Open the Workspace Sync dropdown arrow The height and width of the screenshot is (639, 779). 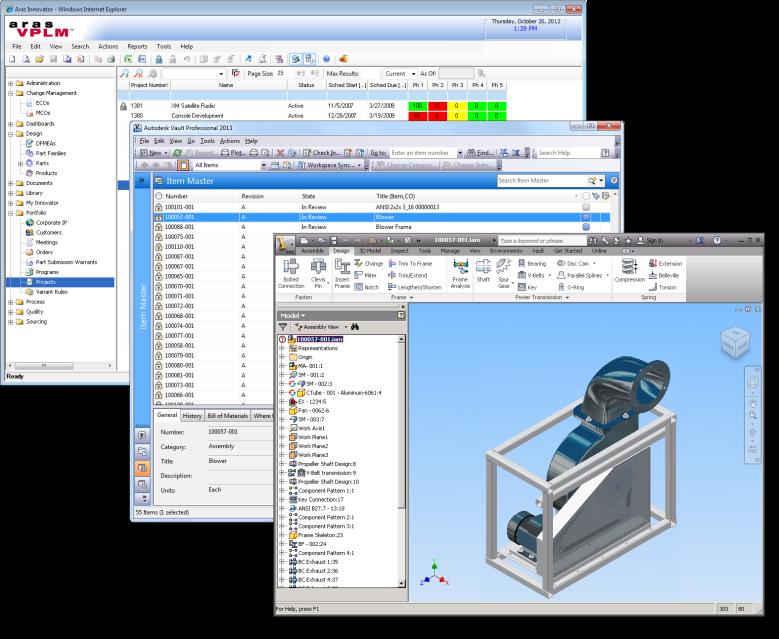click(x=359, y=165)
